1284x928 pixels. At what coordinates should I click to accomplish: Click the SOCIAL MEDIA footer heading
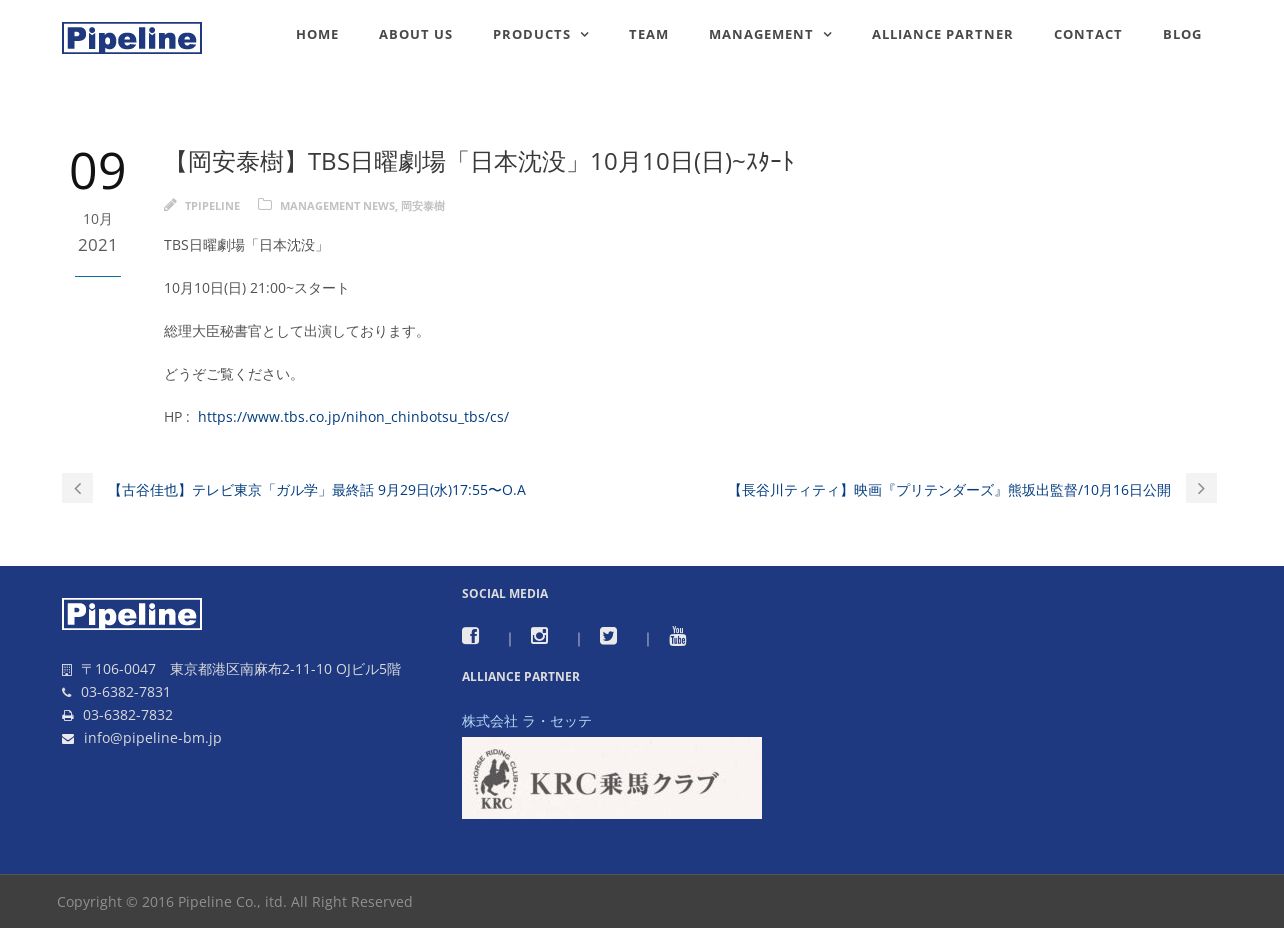pos(505,594)
